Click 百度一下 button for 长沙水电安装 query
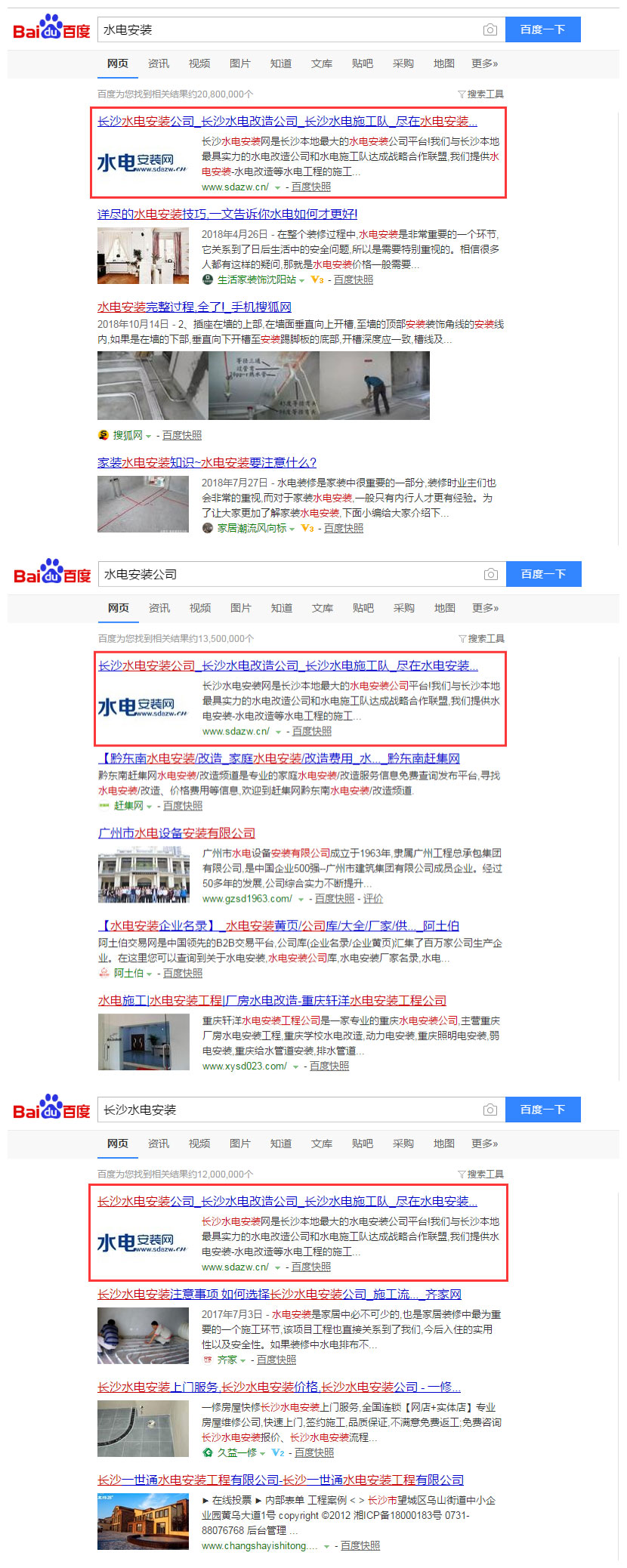The image size is (627, 1568). (543, 1110)
